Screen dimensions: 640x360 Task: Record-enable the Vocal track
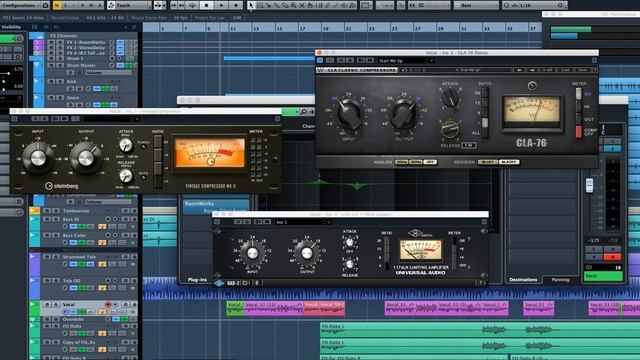pyautogui.click(x=108, y=304)
